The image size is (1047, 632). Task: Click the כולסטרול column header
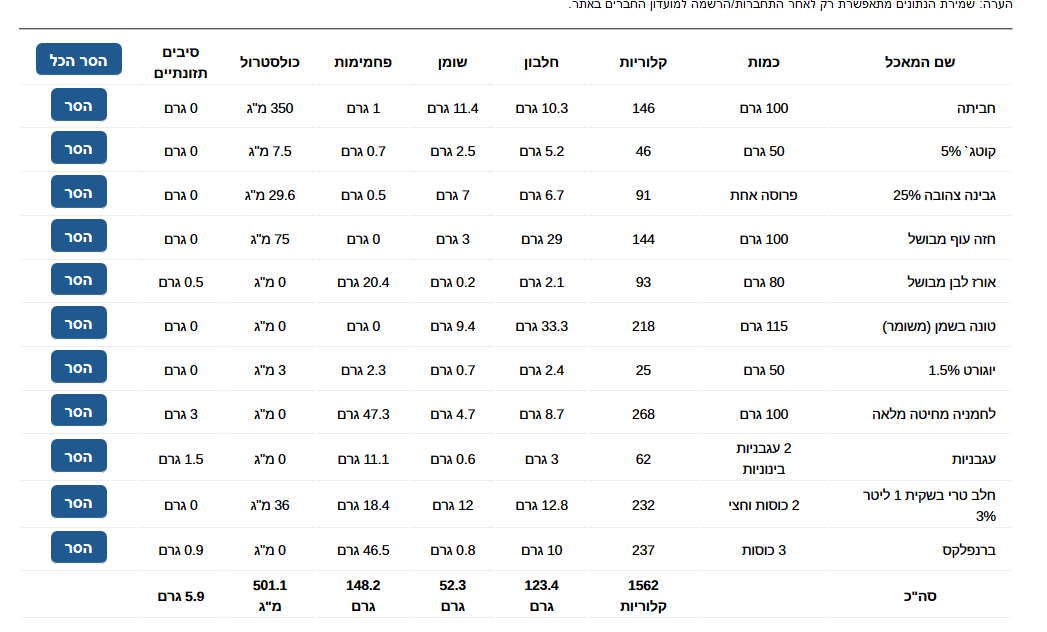[269, 62]
